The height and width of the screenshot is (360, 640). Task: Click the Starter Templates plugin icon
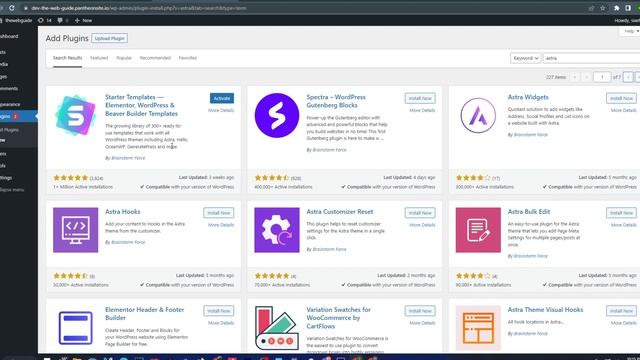(76, 116)
